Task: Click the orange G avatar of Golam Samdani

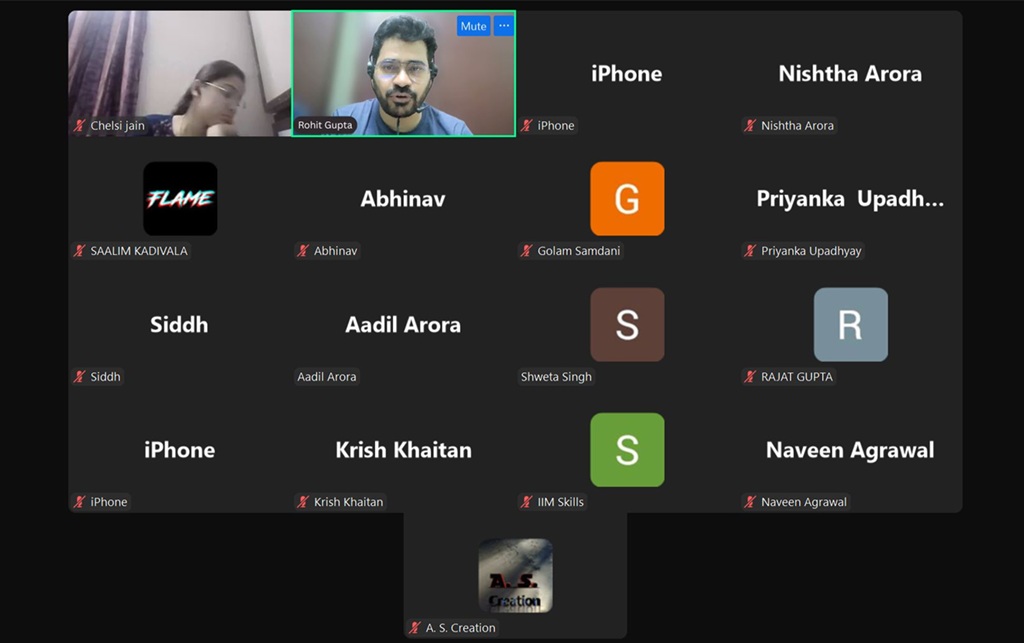Action: [627, 198]
